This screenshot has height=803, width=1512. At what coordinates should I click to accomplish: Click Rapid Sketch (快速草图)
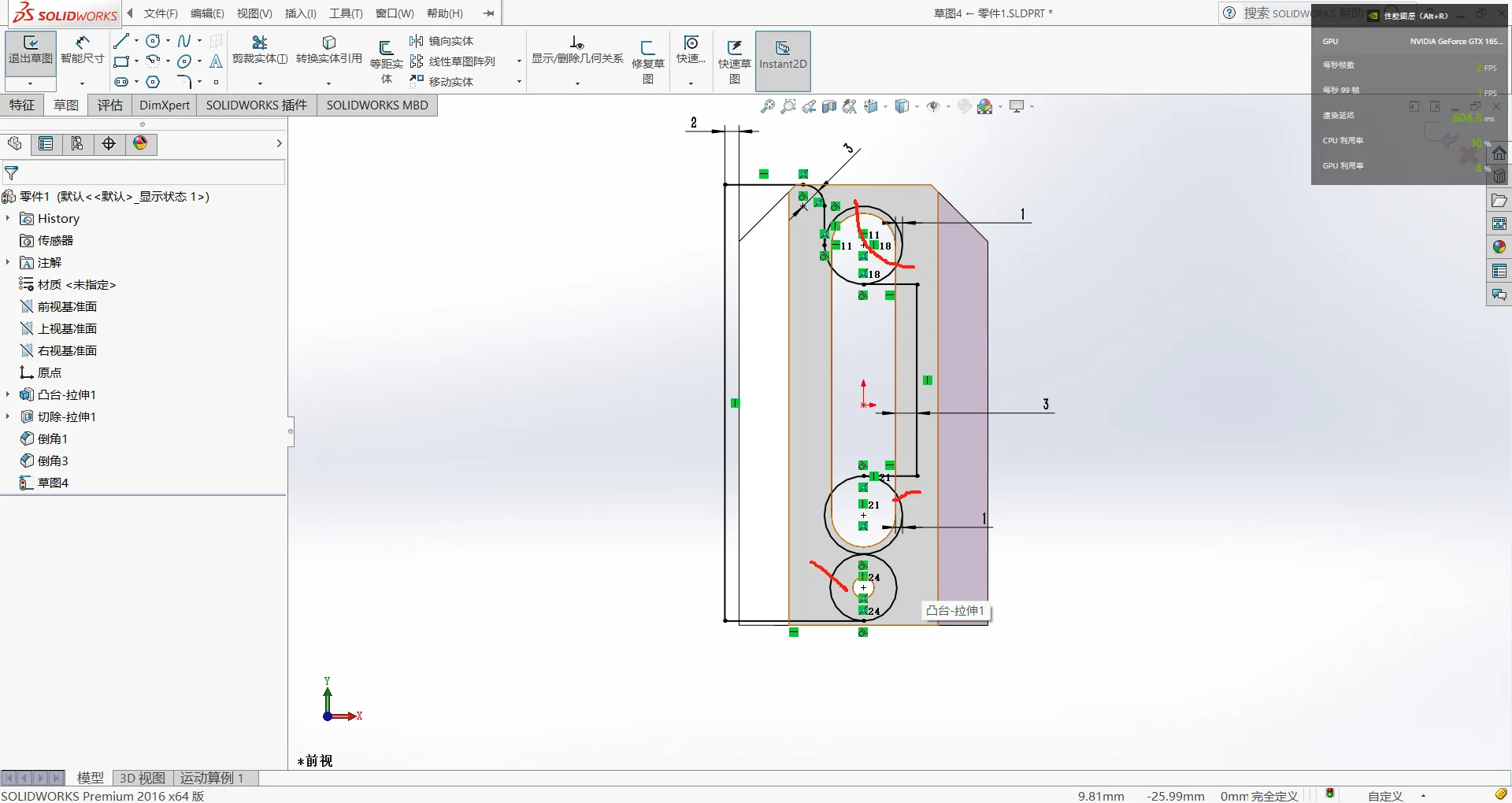(x=735, y=61)
